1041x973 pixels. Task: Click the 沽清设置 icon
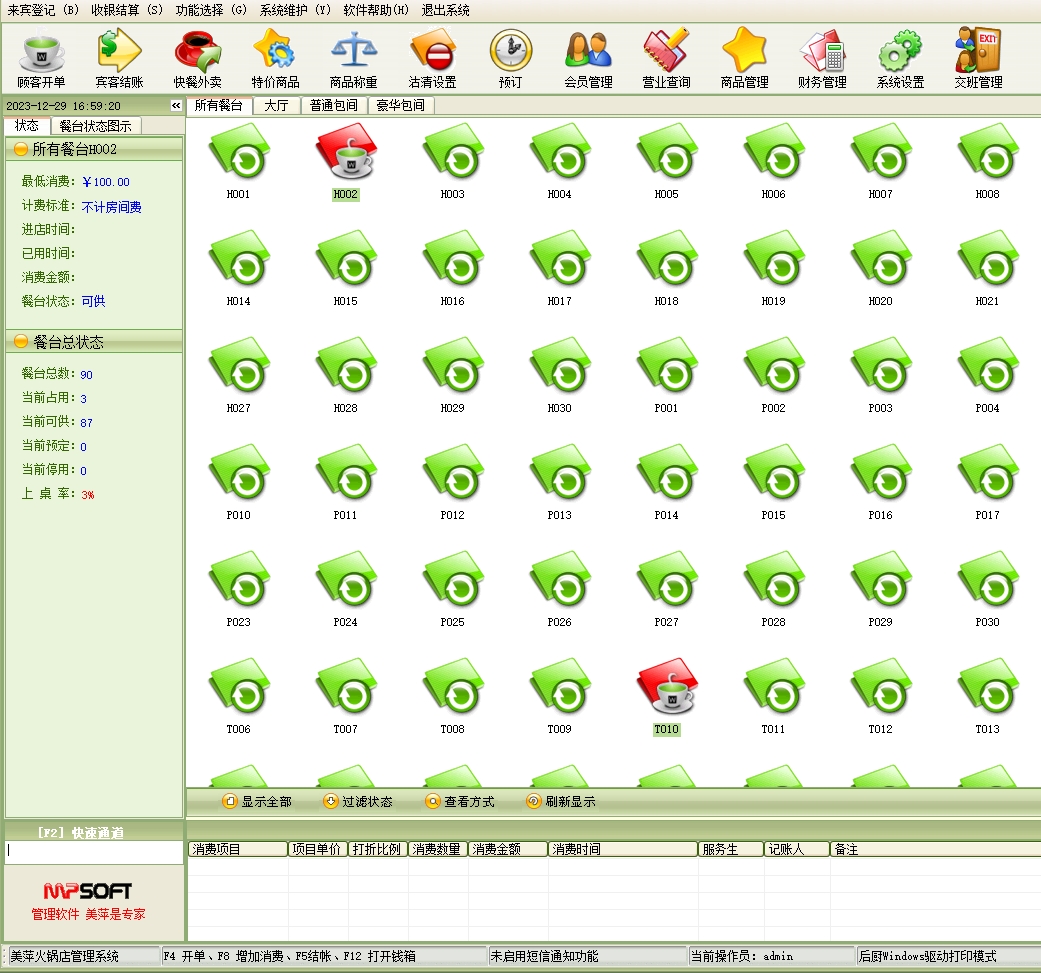pos(433,59)
